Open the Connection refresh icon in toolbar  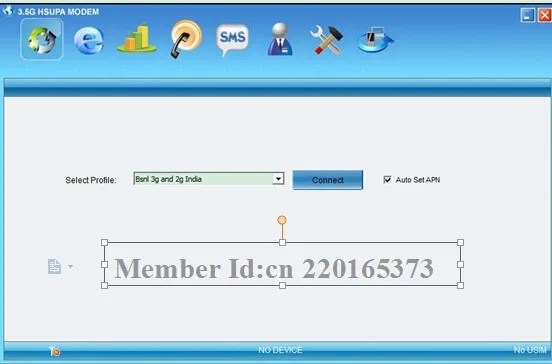(x=42, y=39)
